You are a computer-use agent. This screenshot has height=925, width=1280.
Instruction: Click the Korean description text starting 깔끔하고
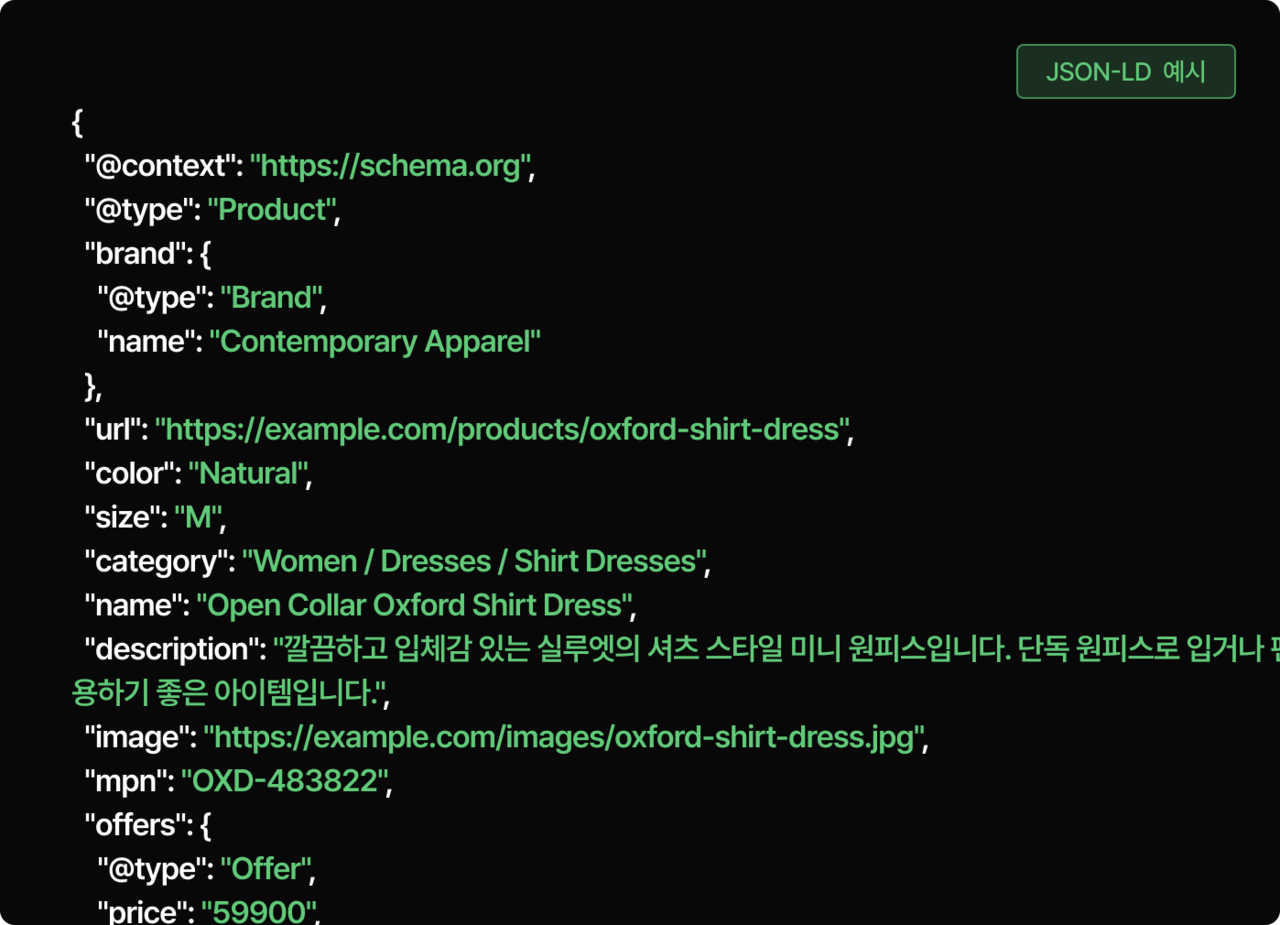(776, 650)
